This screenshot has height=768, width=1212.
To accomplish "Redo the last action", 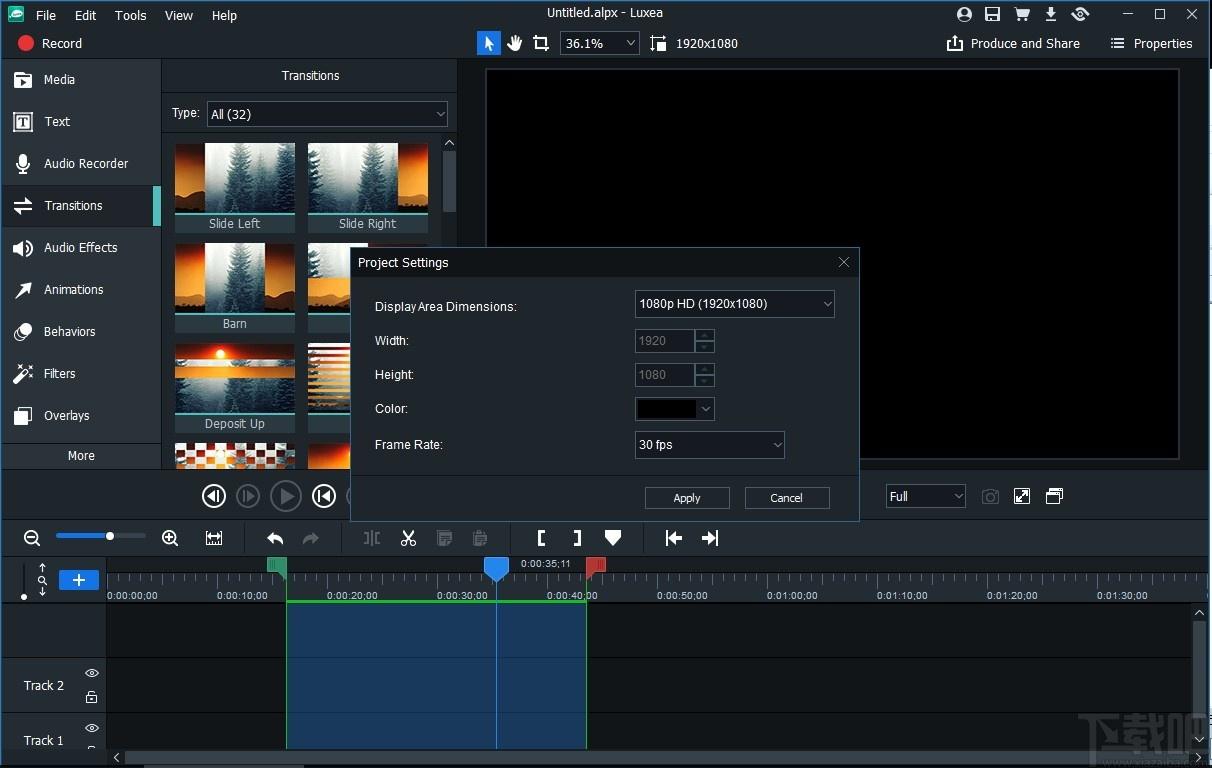I will [x=311, y=538].
